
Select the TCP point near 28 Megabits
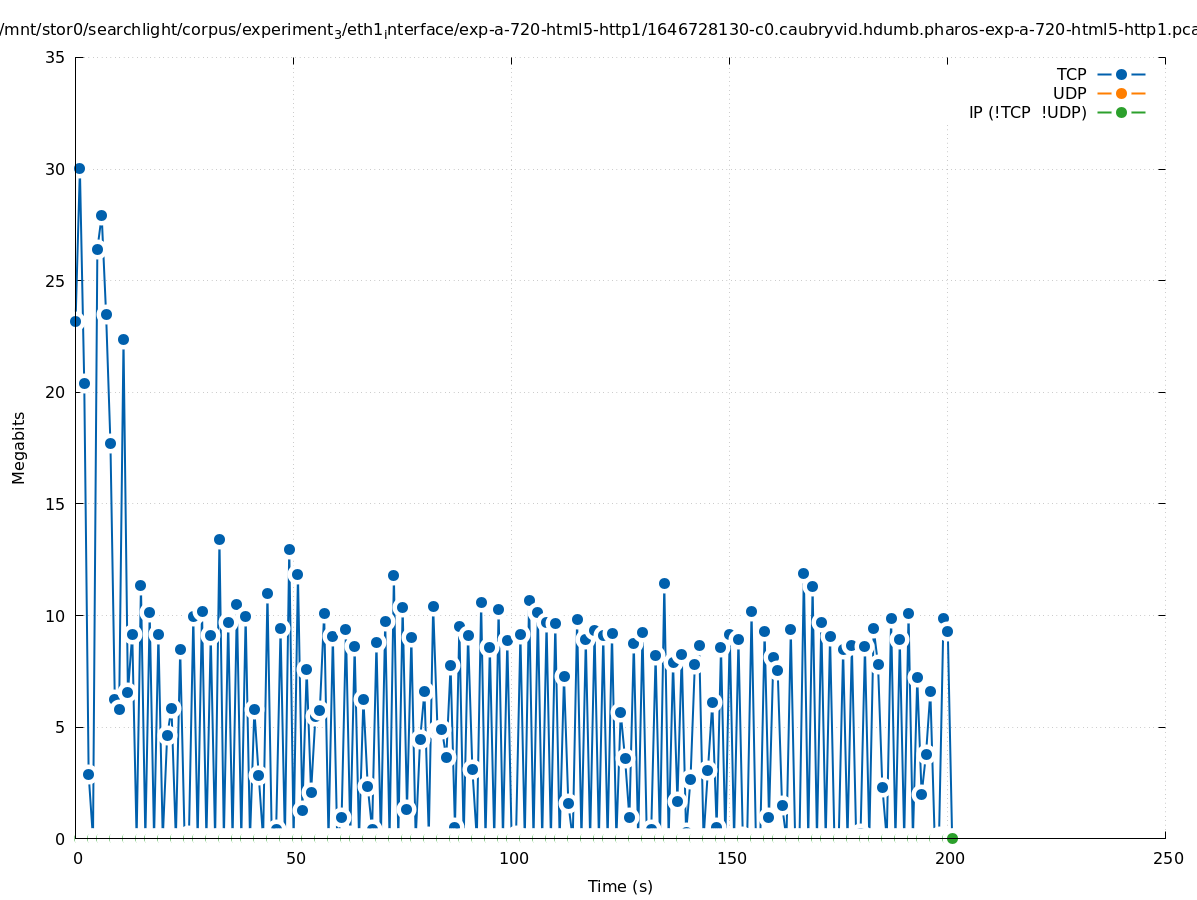pos(101,215)
